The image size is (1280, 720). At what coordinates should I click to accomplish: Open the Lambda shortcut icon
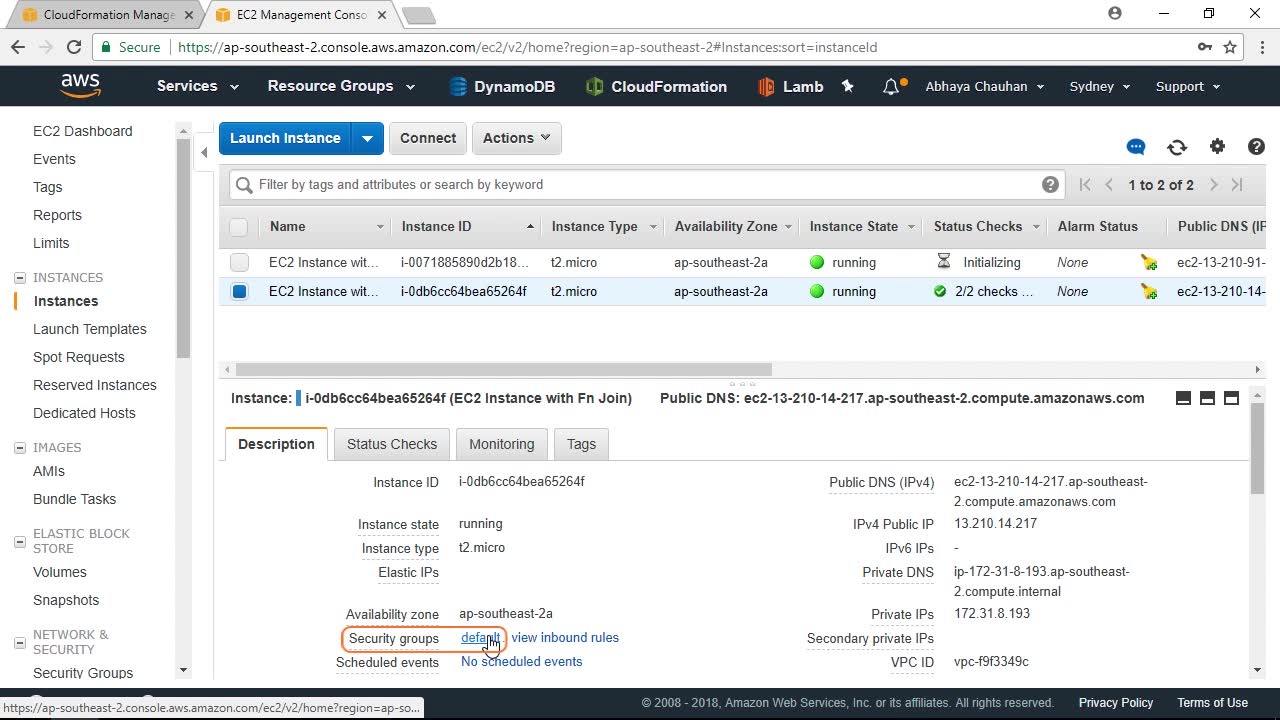(x=767, y=87)
